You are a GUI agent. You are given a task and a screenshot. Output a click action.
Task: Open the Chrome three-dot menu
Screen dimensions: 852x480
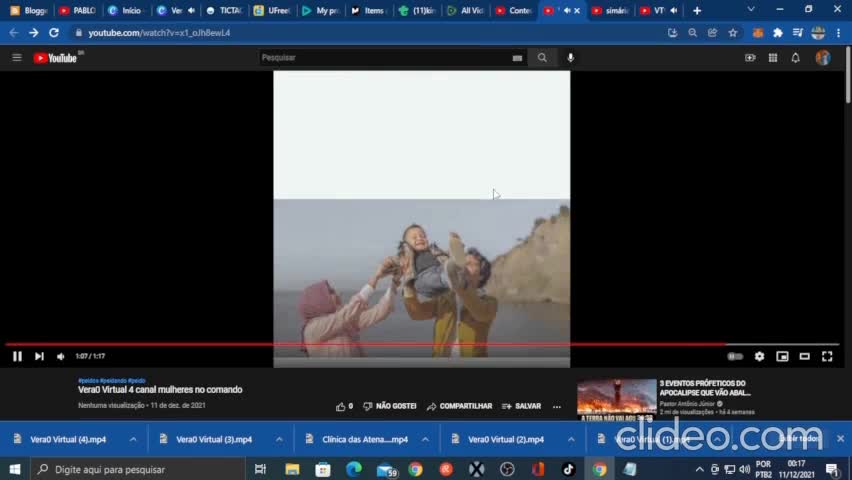(x=839, y=33)
